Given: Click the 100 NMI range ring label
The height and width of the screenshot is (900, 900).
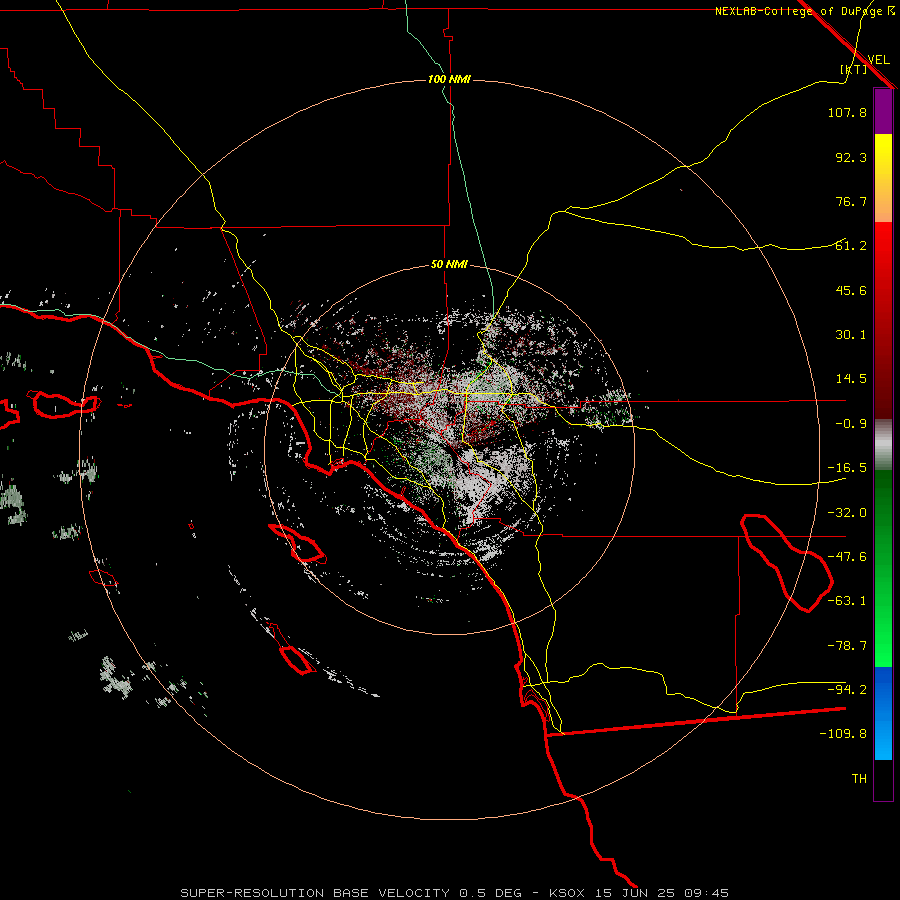Looking at the screenshot, I should (x=449, y=79).
